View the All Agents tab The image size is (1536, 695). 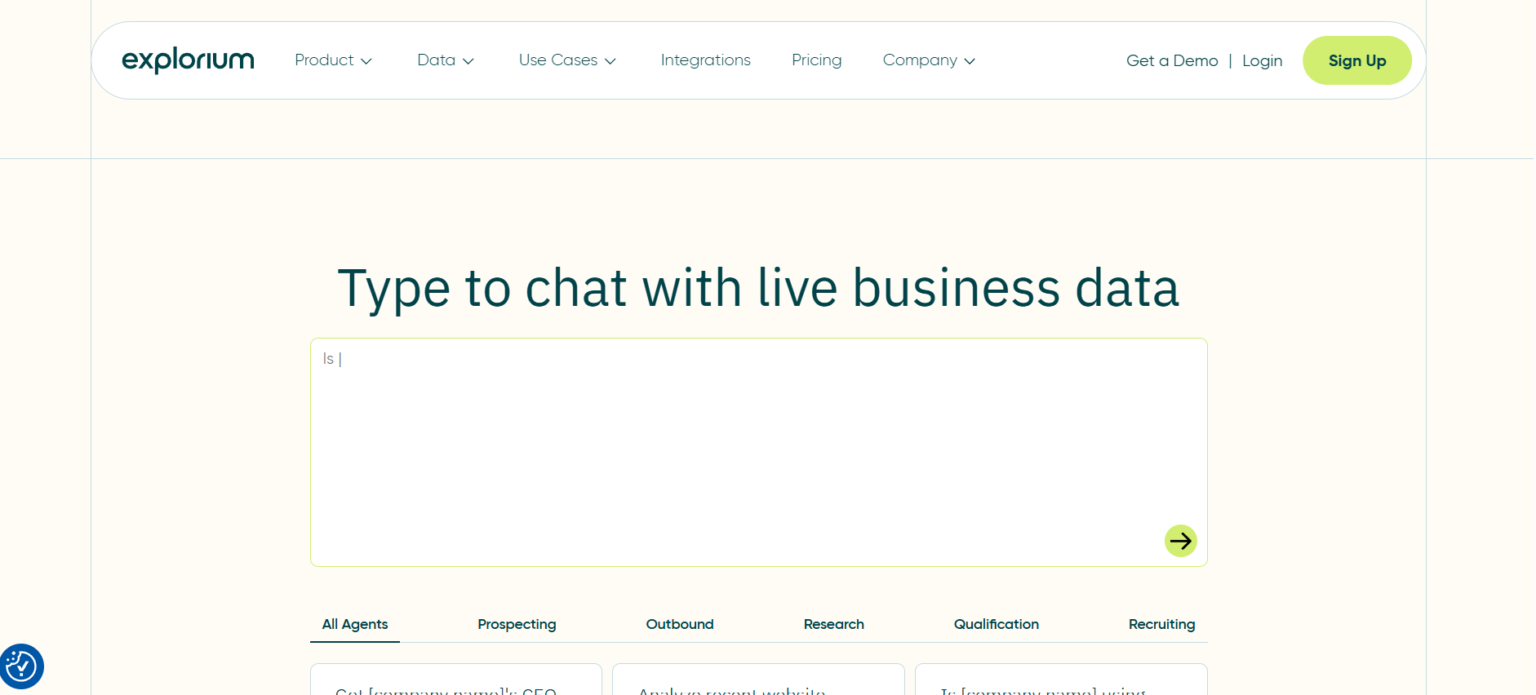coord(354,623)
